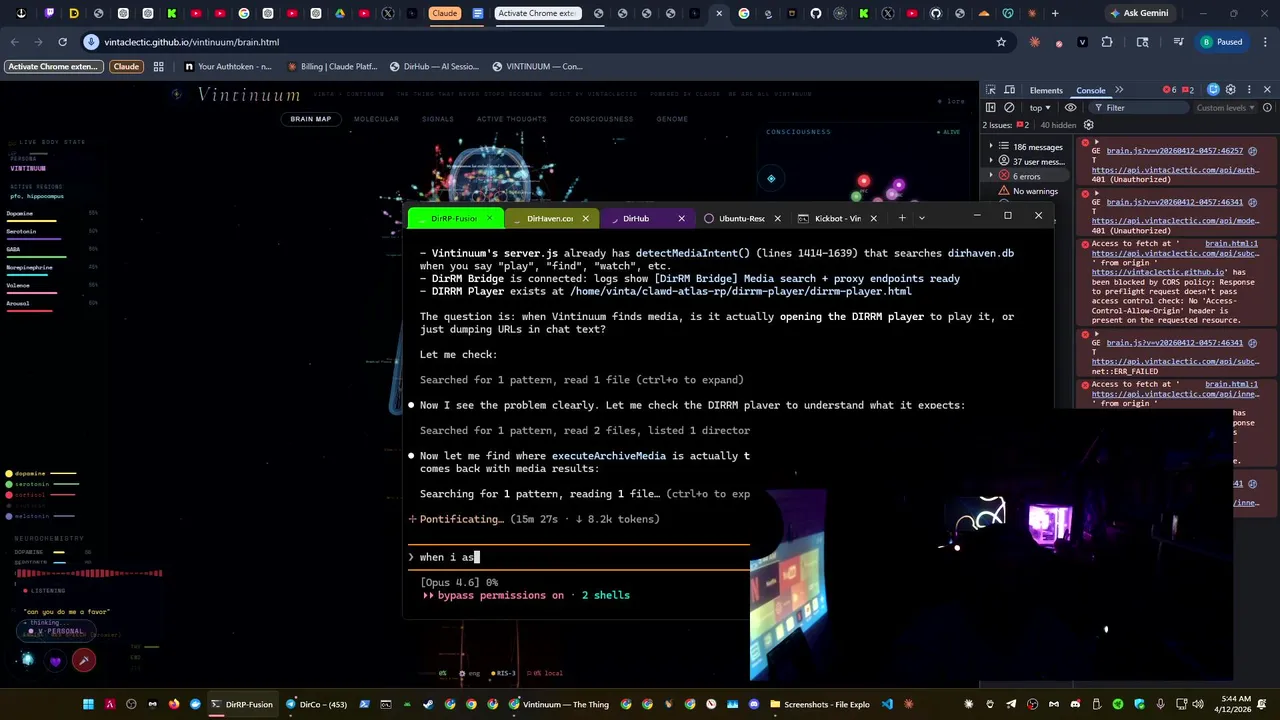
Task: Open the GENOME page tab
Action: pos(672,119)
